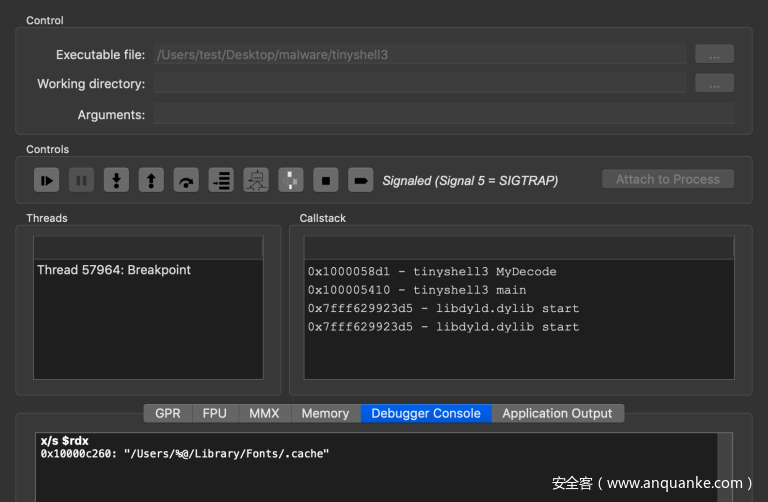Click the run-to-line list icon
The width and height of the screenshot is (768, 502).
pyautogui.click(x=221, y=180)
